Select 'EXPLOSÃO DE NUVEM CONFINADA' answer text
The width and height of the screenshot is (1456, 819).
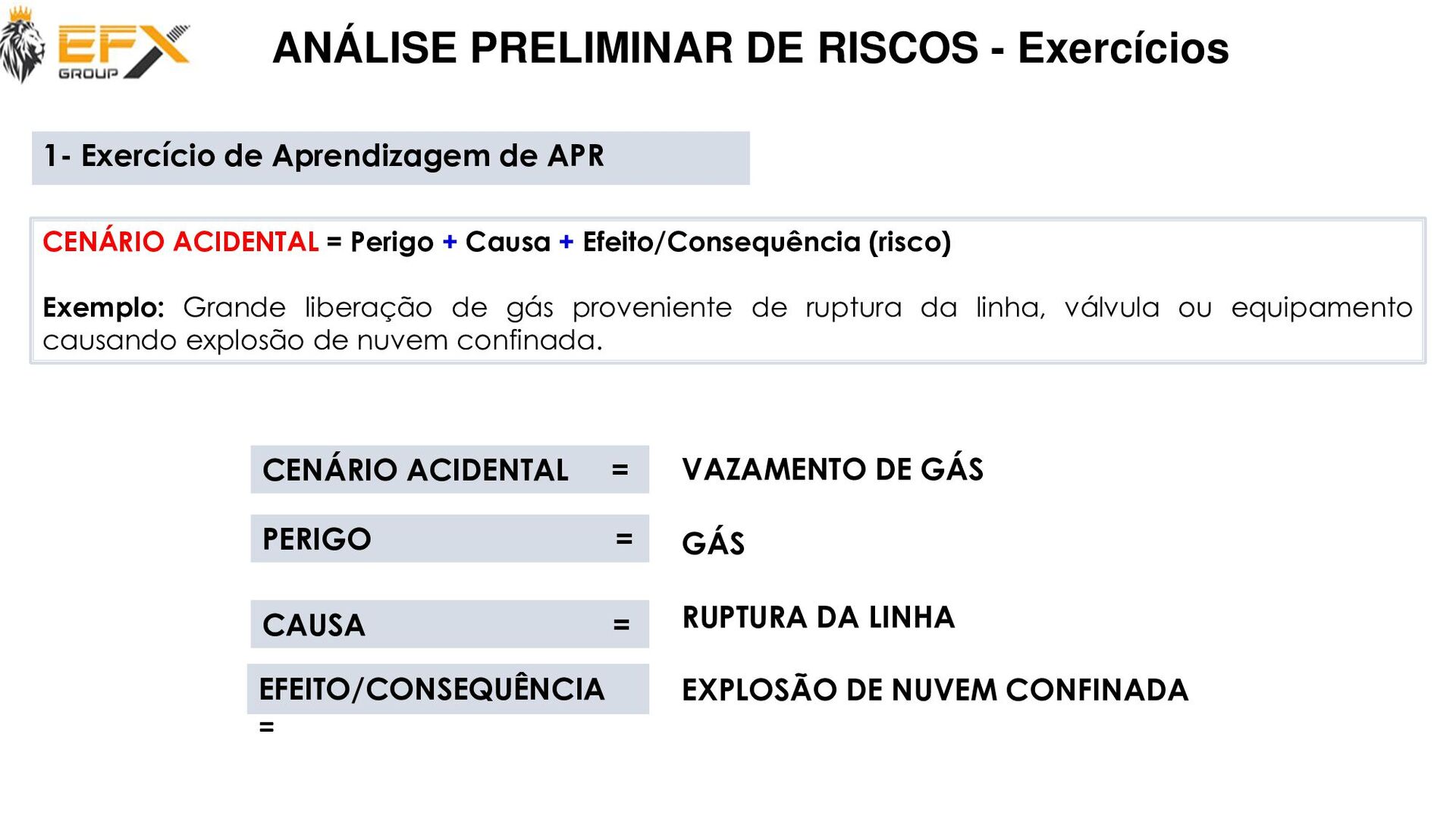pos(935,689)
